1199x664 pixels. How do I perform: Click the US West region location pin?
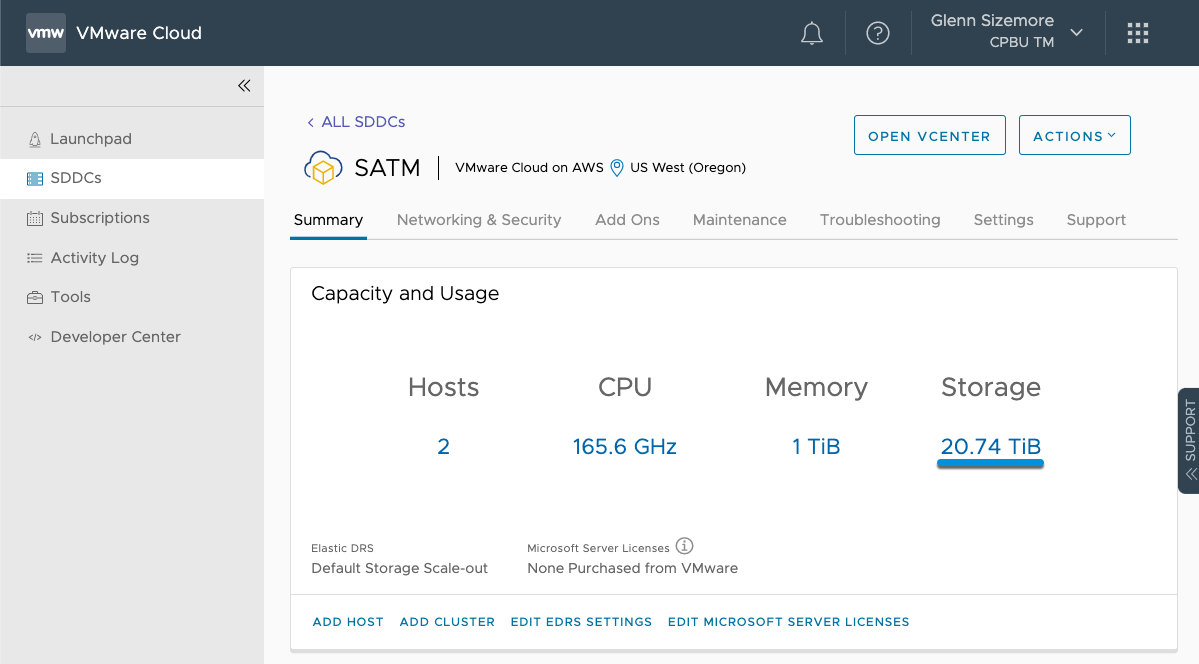click(x=617, y=168)
